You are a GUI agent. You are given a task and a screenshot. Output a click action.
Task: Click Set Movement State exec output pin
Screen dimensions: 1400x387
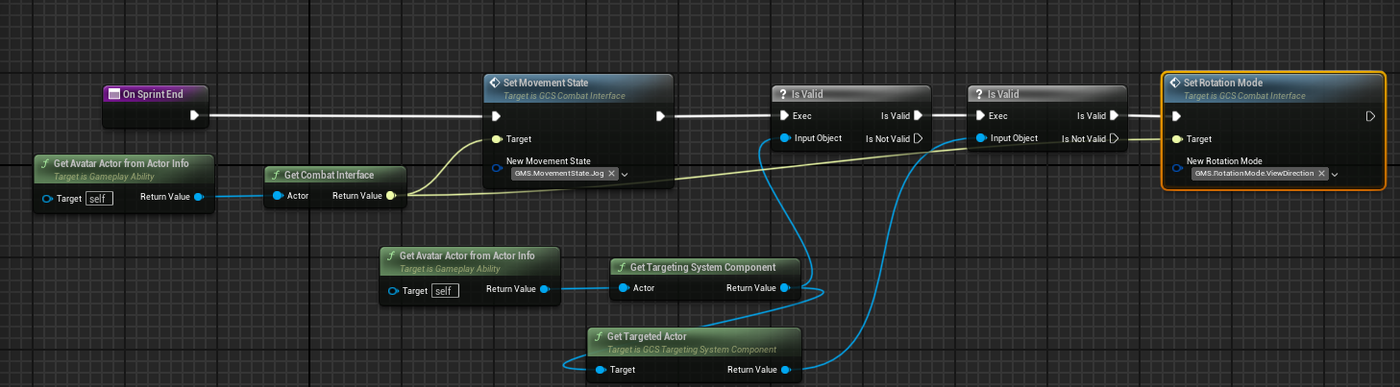click(660, 116)
